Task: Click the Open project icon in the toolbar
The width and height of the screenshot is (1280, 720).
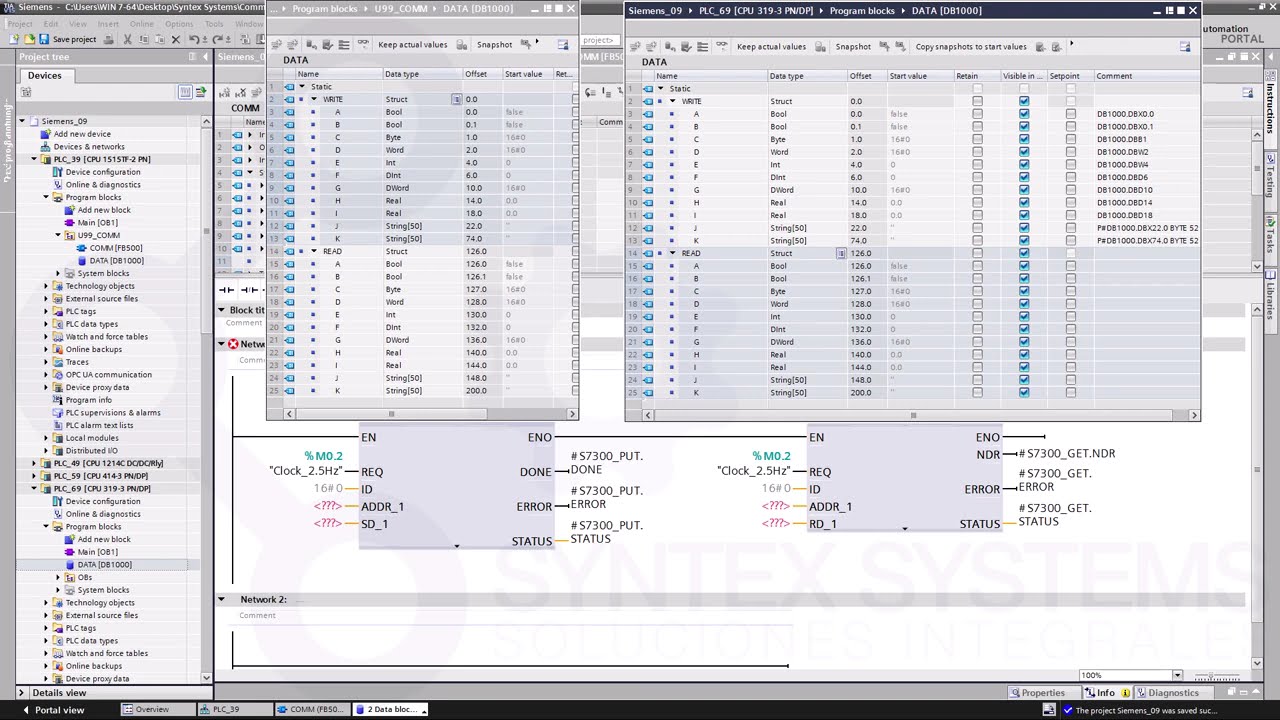Action: point(29,39)
